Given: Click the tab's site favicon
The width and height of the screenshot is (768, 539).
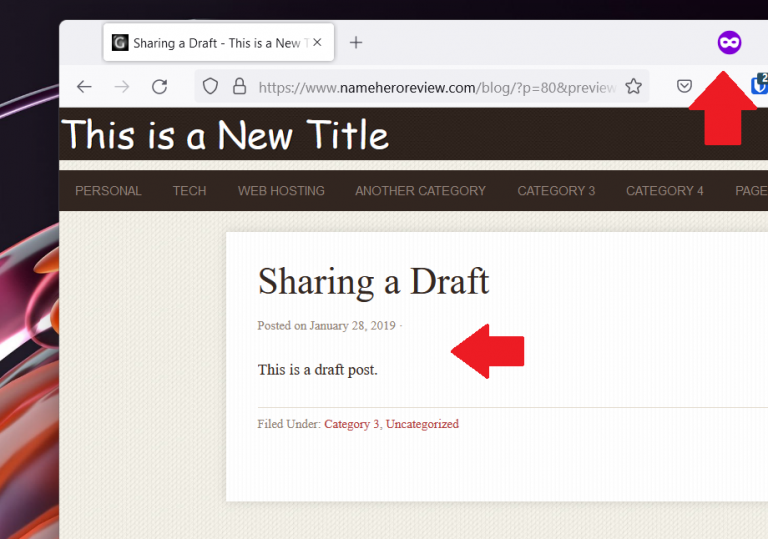Looking at the screenshot, I should tap(120, 43).
